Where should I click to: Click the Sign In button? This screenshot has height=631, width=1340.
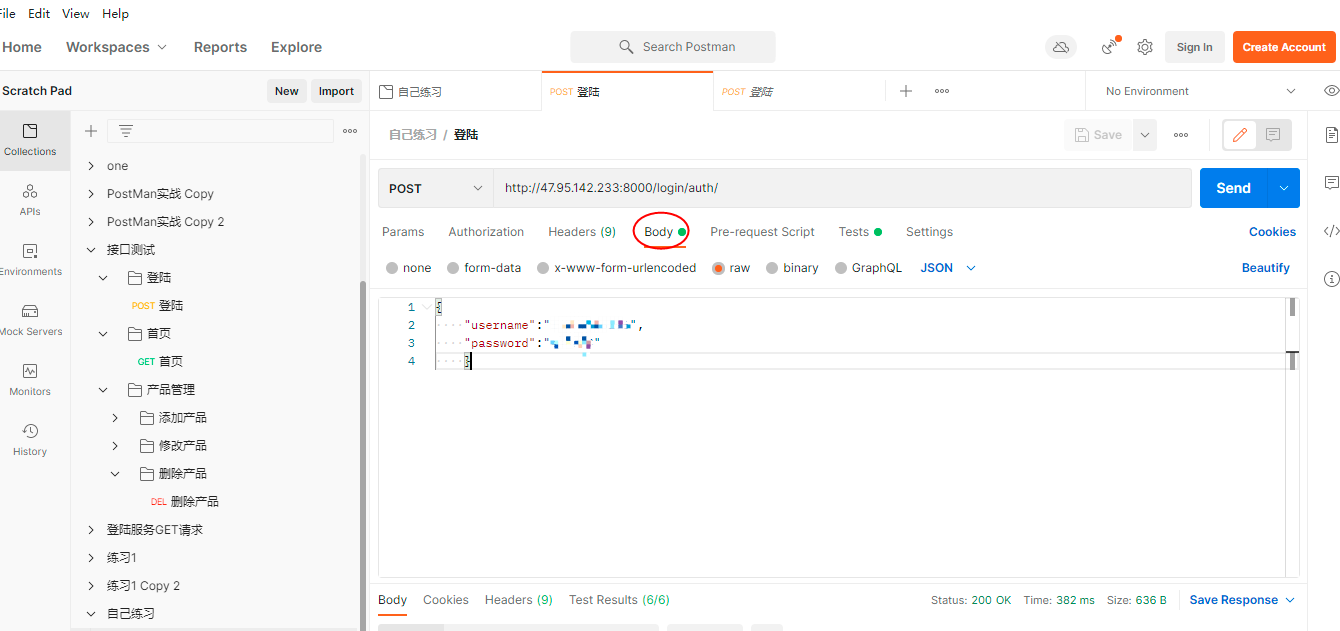[1194, 47]
